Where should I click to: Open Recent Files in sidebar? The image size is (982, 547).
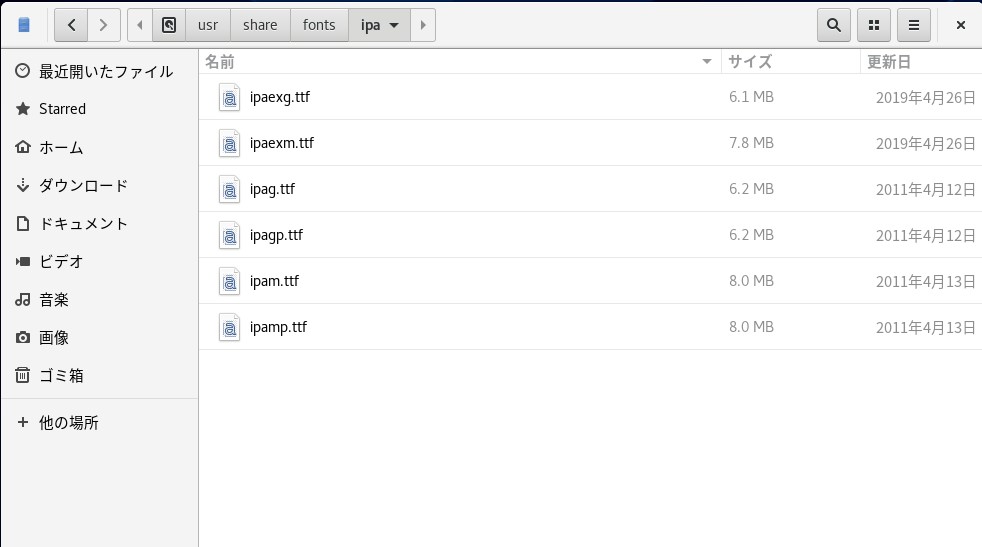105,72
